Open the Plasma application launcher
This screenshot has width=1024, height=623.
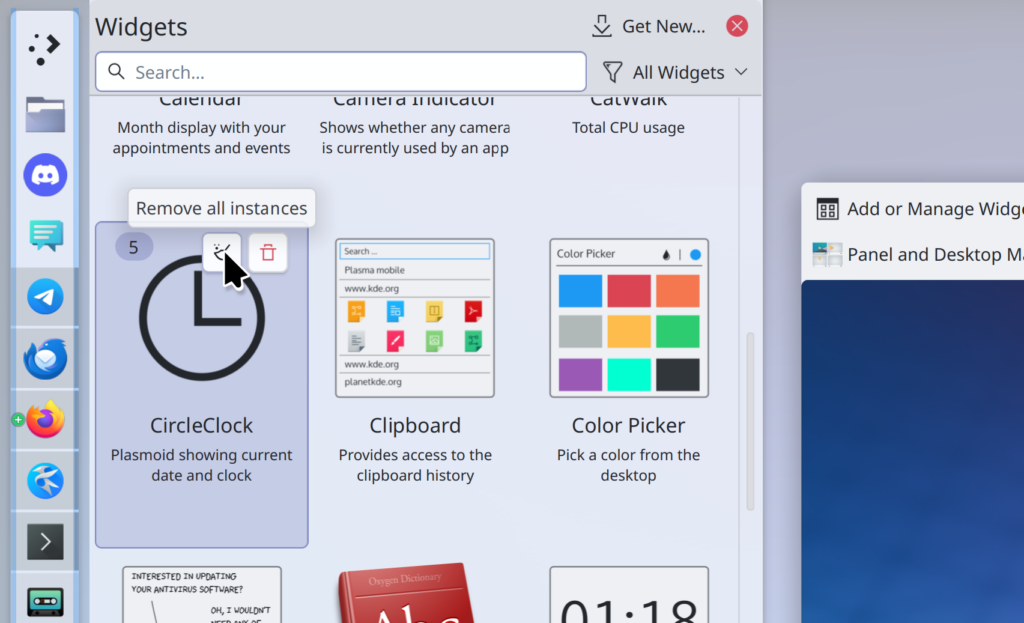(x=44, y=48)
